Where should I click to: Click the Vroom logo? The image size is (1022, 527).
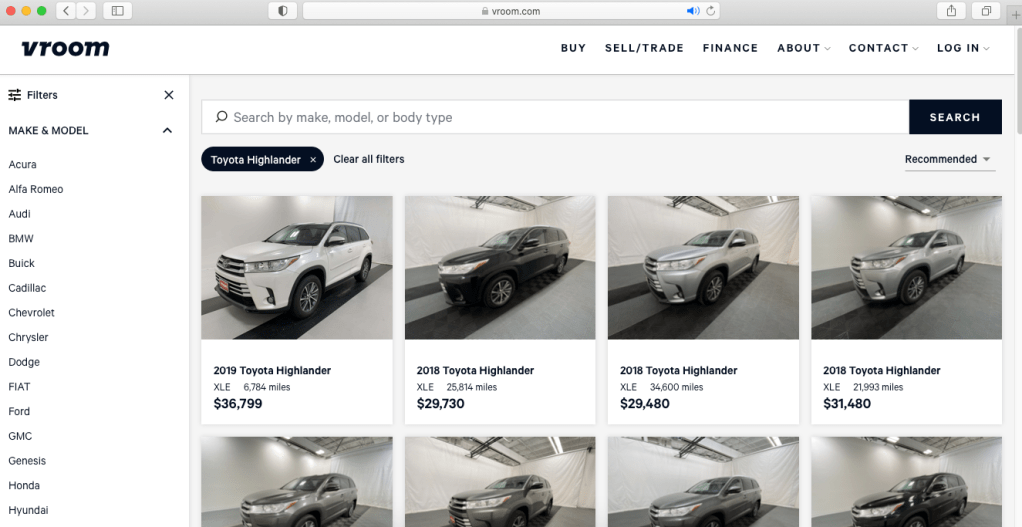tap(65, 48)
